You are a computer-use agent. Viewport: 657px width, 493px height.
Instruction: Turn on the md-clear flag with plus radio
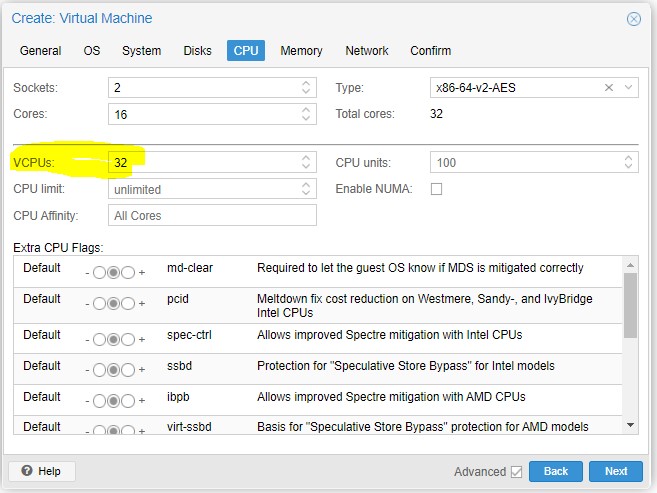pyautogui.click(x=129, y=272)
